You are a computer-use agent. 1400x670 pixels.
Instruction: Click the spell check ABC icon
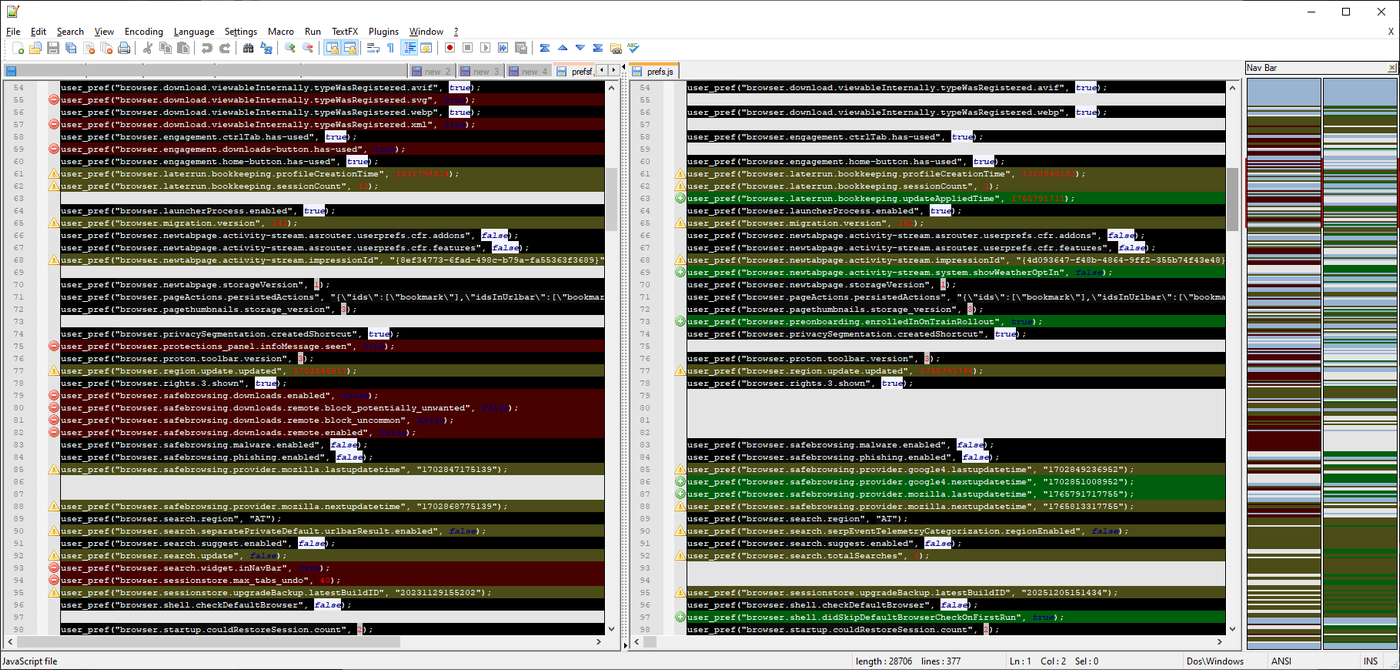pyautogui.click(x=633, y=48)
